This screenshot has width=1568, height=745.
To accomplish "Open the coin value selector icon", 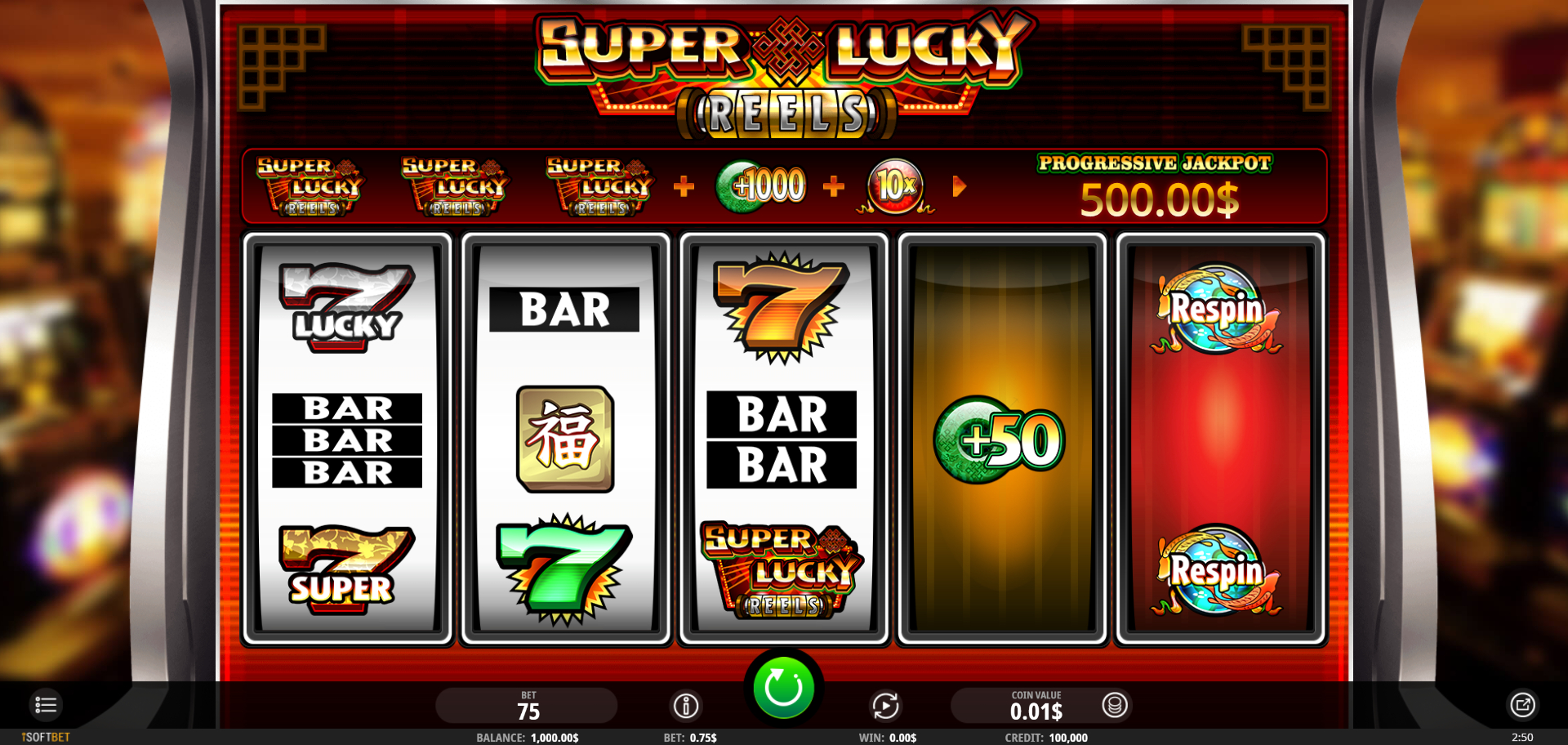I will pos(1115,704).
